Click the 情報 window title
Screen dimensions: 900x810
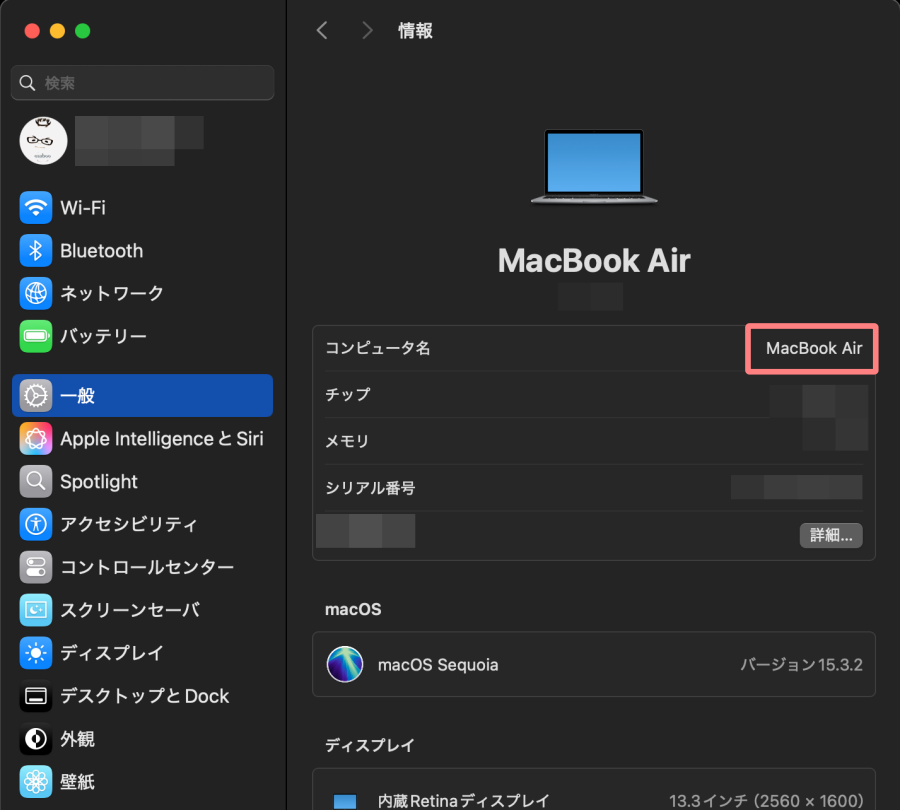[416, 30]
